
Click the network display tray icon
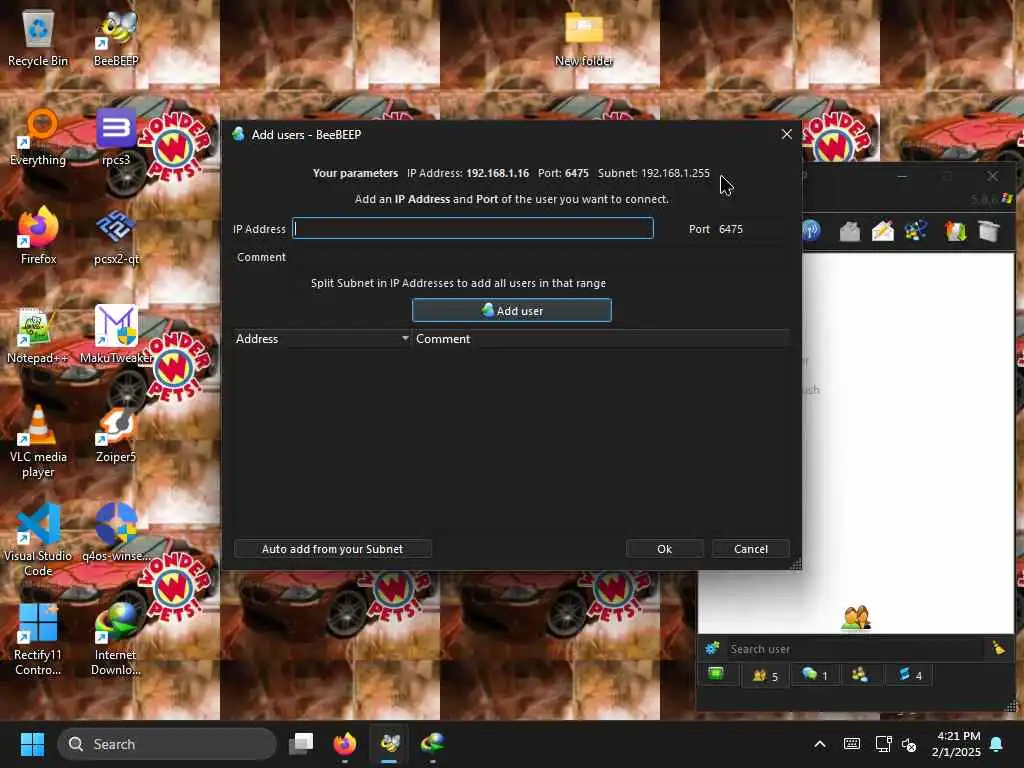883,744
